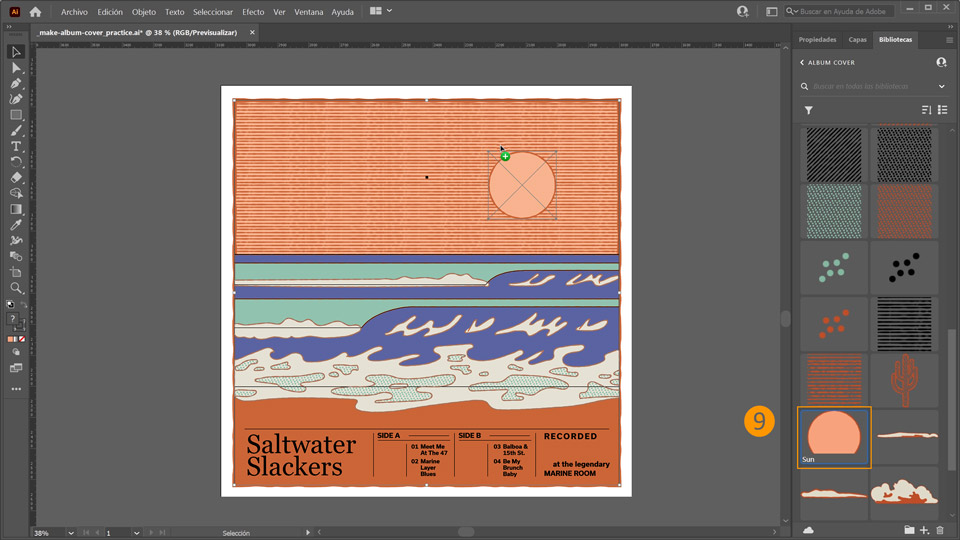This screenshot has height=540, width=960.
Task: Select the Eyedropper tool
Action: click(x=16, y=225)
